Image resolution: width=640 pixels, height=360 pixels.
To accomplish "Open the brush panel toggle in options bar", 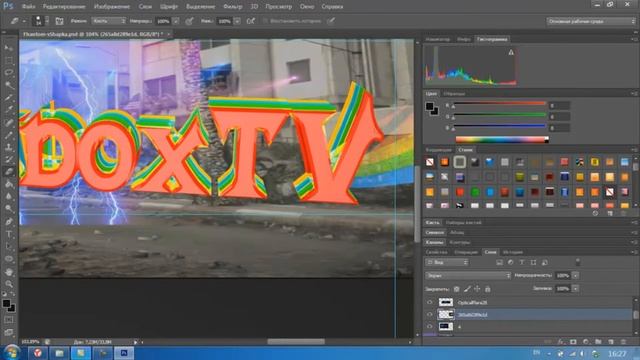I will click(59, 21).
